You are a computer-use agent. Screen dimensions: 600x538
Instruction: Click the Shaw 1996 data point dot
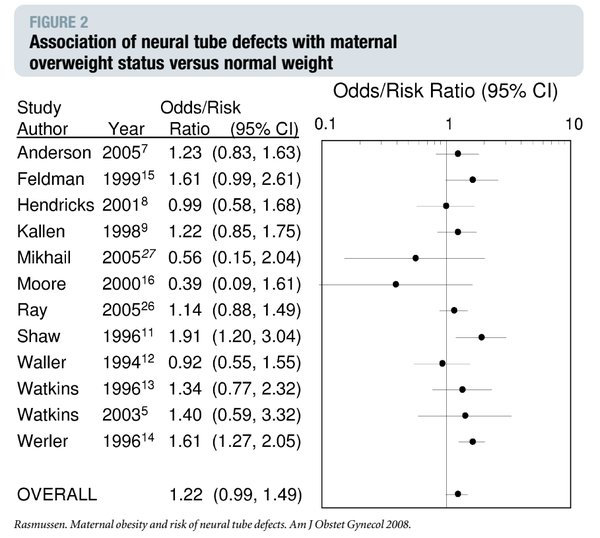tap(482, 336)
